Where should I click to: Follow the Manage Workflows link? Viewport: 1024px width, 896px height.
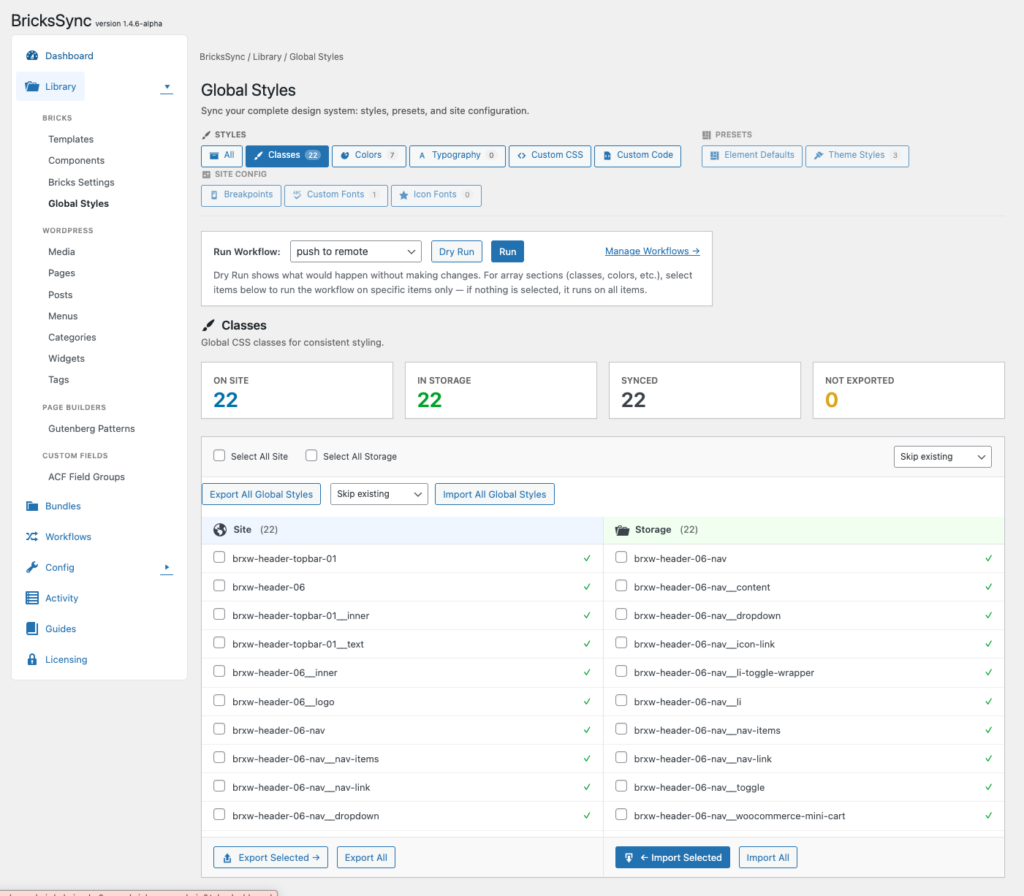pyautogui.click(x=652, y=252)
